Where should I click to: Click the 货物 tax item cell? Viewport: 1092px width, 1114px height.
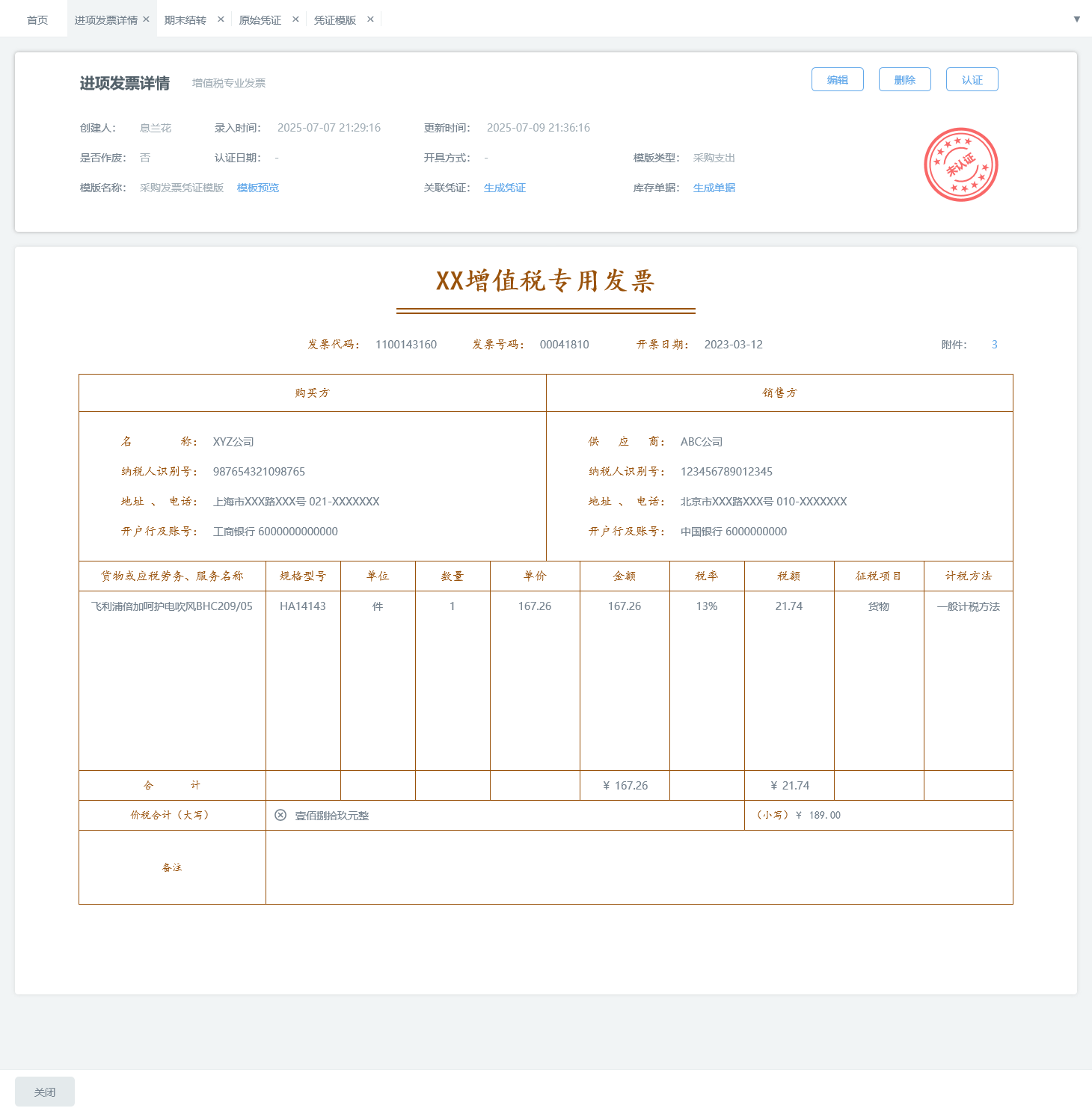(879, 606)
